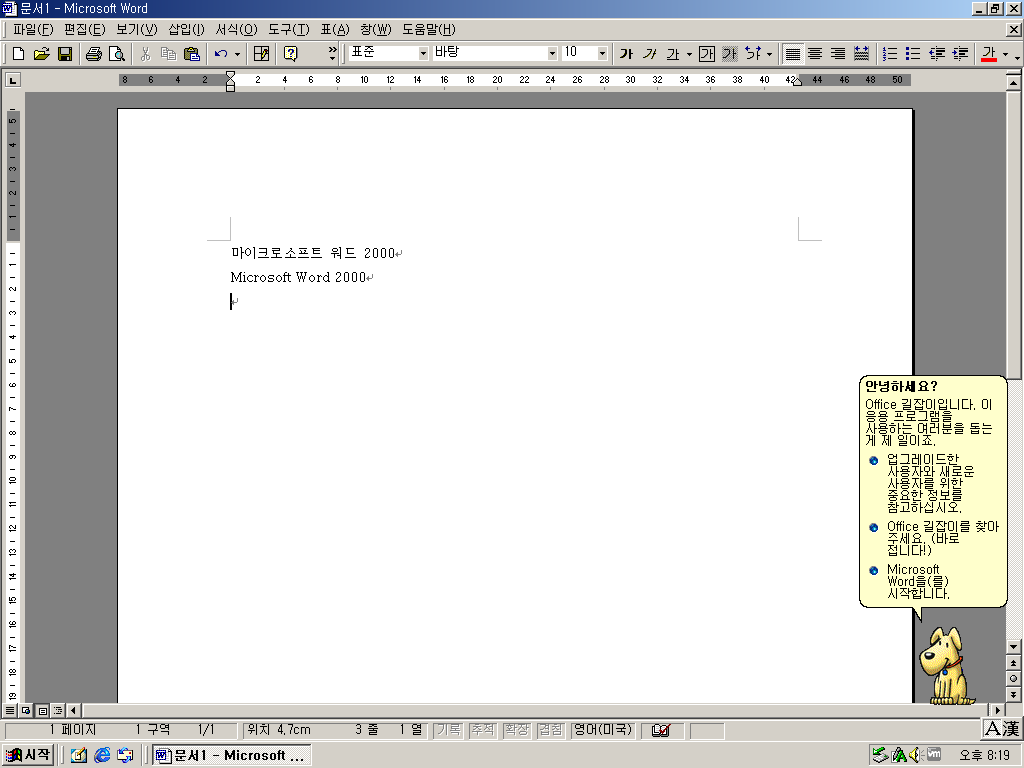Open the 시작 Start button

click(x=27, y=755)
